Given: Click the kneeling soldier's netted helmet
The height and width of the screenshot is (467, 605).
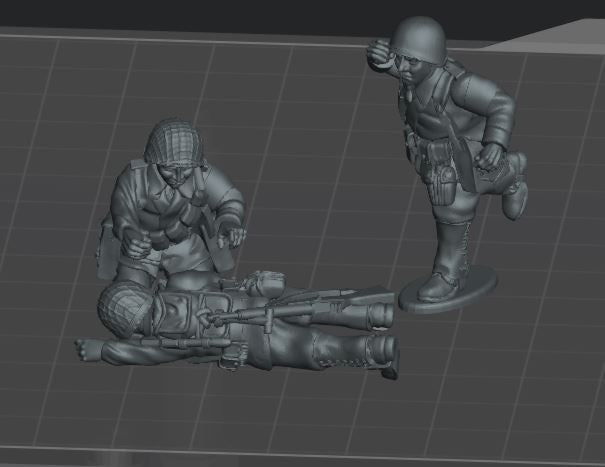Looking at the screenshot, I should coord(174,139).
